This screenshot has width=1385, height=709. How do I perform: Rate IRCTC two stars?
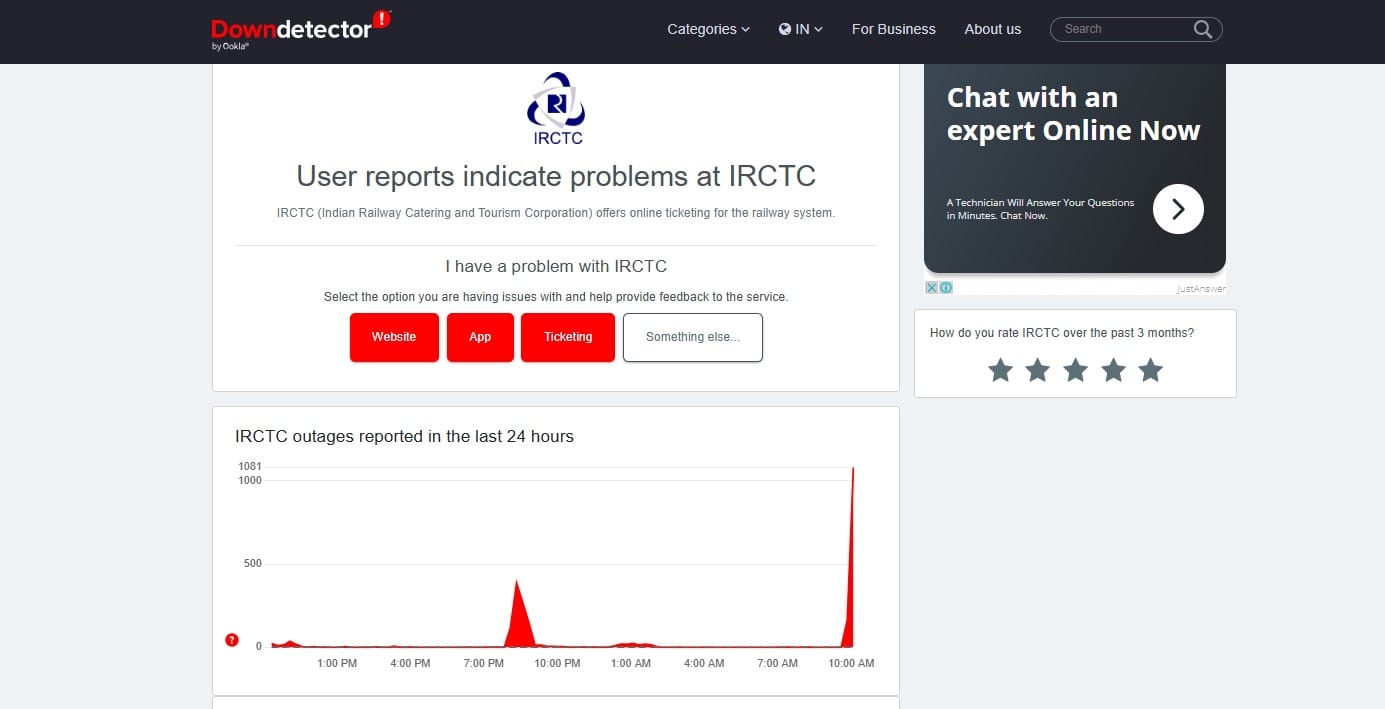[x=1038, y=371]
